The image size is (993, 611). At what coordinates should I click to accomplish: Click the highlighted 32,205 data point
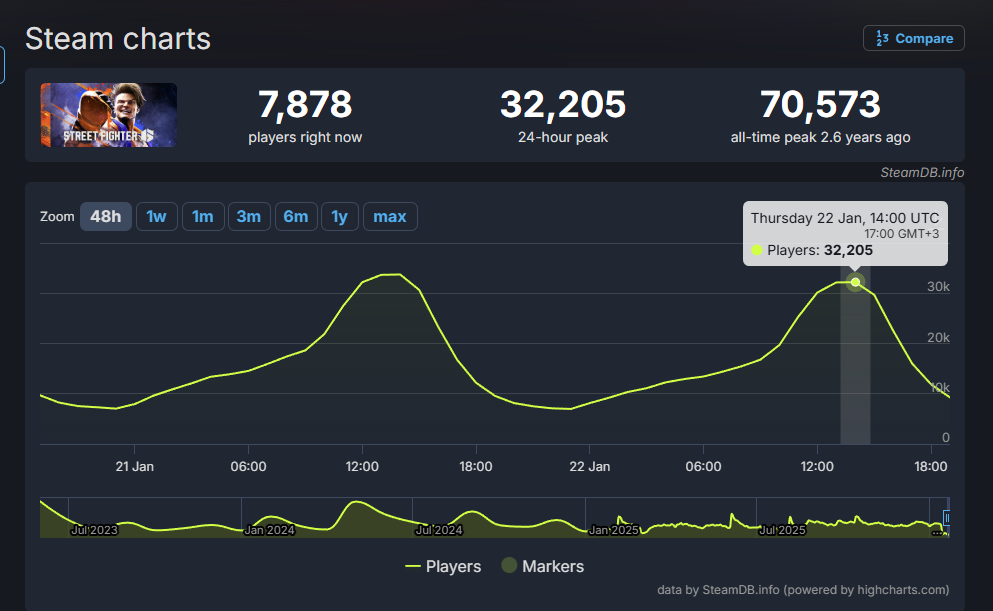pos(856,282)
